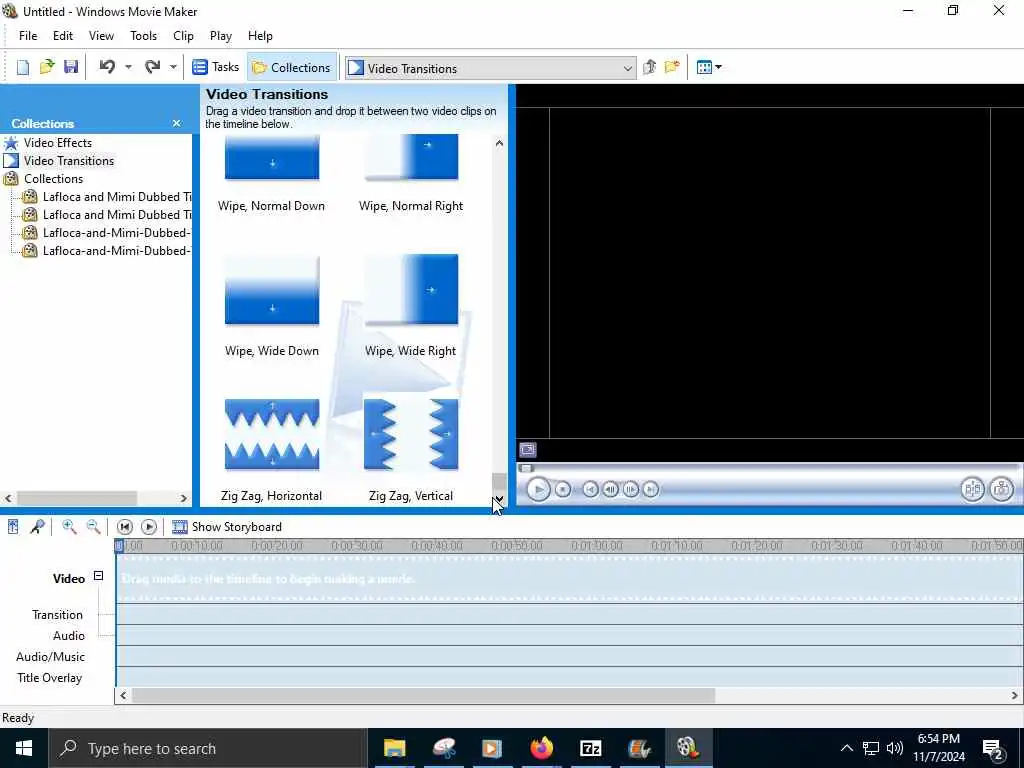Open the Video Transitions collection combo box
The height and width of the screenshot is (768, 1024).
(490, 69)
